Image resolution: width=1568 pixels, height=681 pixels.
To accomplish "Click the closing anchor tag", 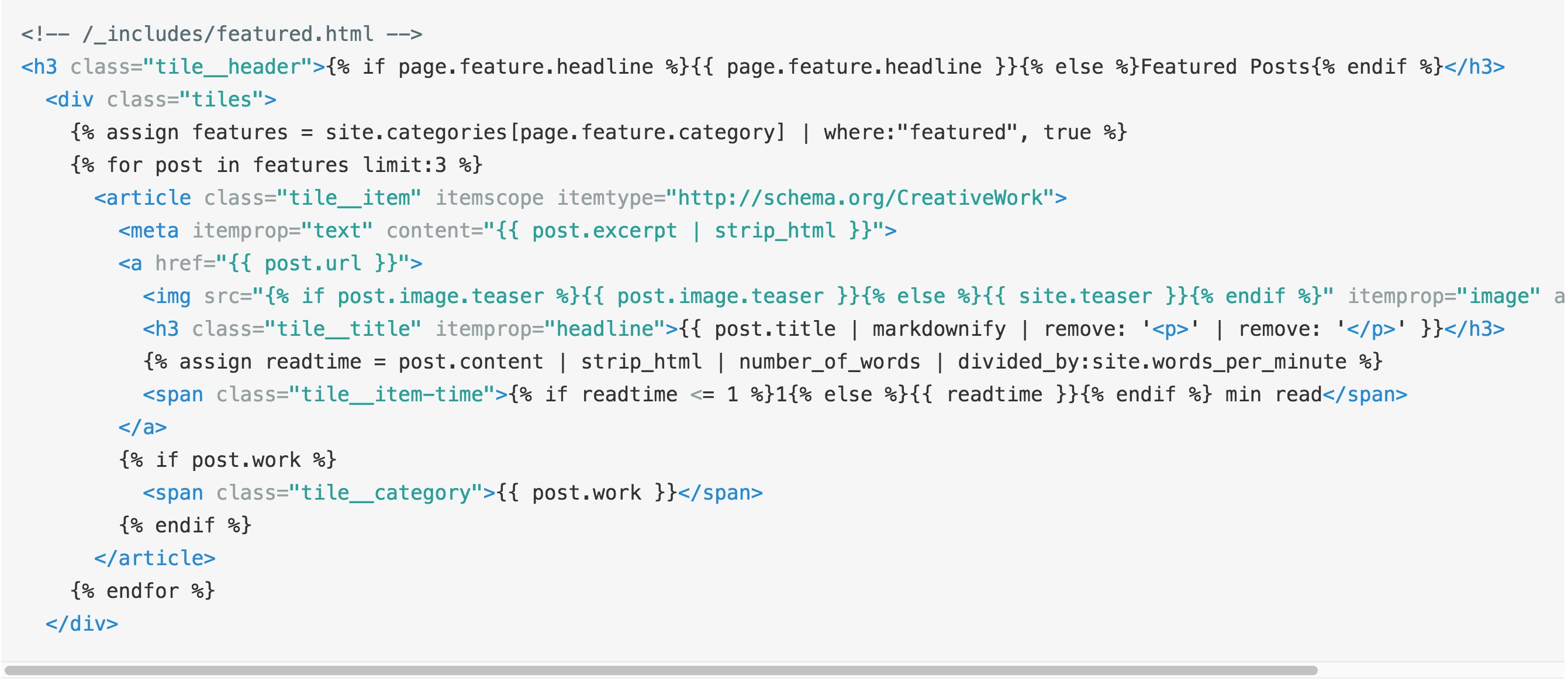I will tap(143, 428).
